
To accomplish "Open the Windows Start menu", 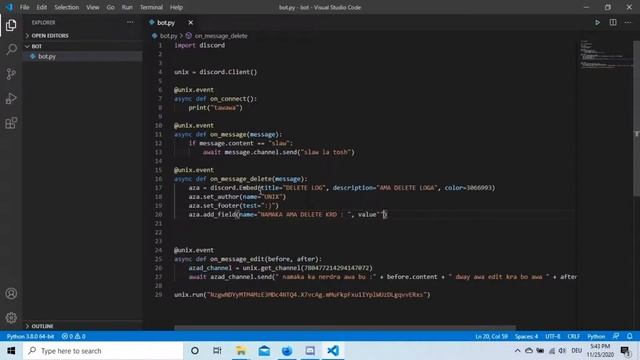I will click(x=11, y=351).
